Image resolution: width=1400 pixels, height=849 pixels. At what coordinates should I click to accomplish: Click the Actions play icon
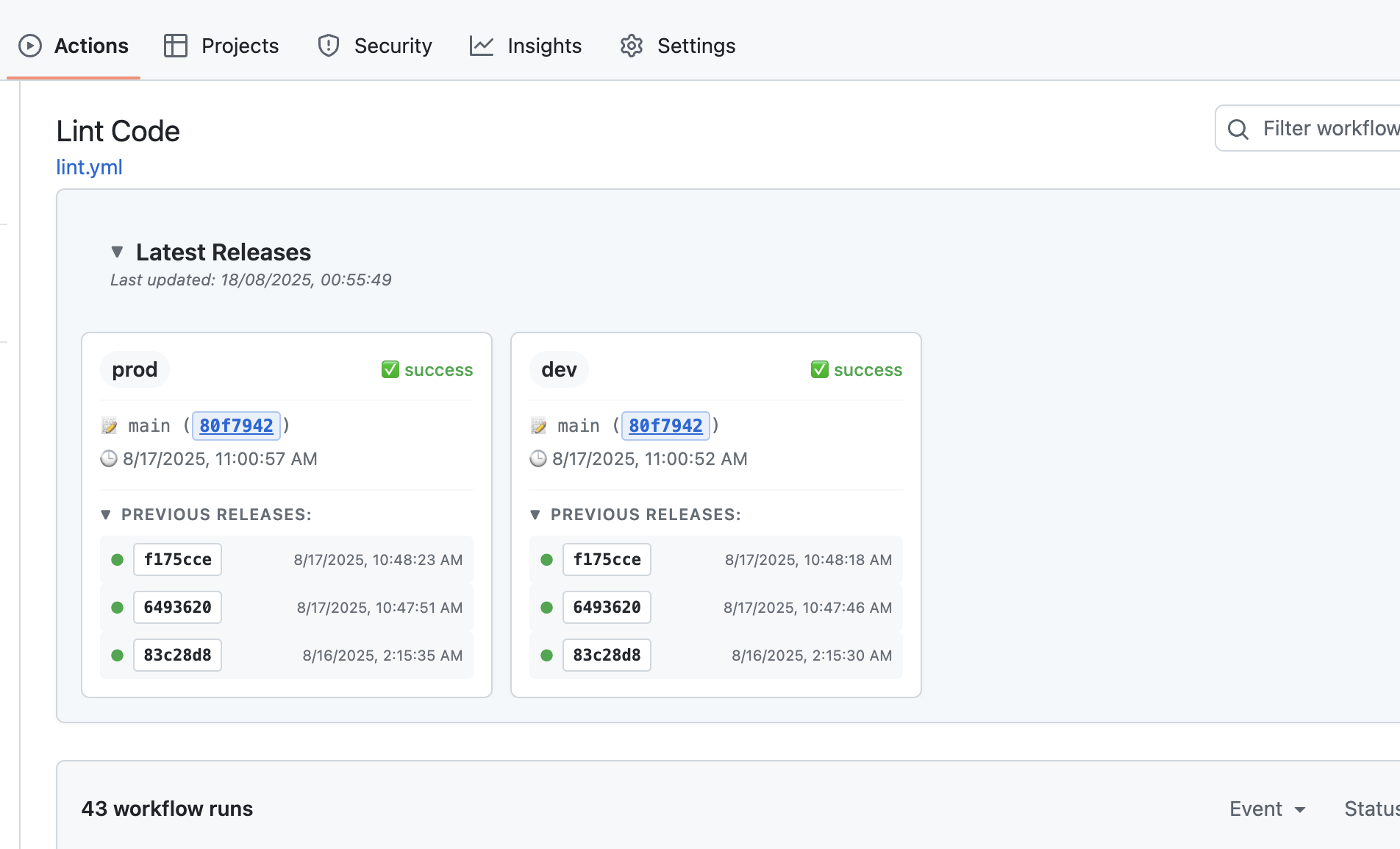pos(29,46)
